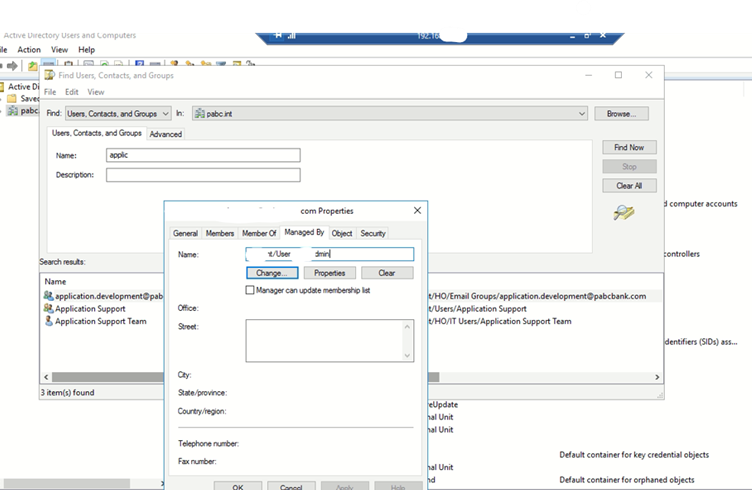Click Cancel in the Properties dialog
752x490 pixels.
pos(291,486)
